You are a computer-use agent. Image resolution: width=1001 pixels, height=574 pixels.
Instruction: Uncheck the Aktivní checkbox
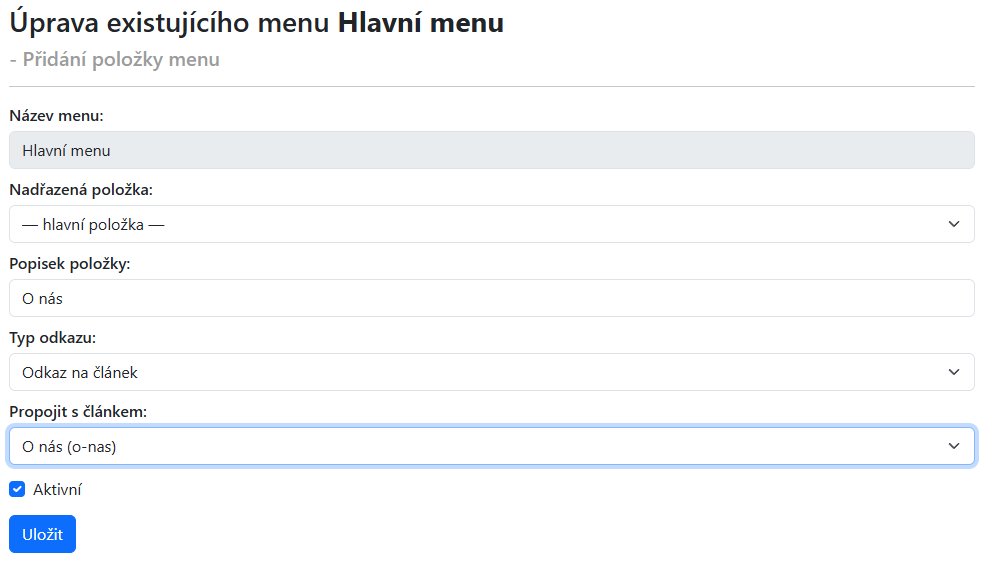(x=17, y=490)
